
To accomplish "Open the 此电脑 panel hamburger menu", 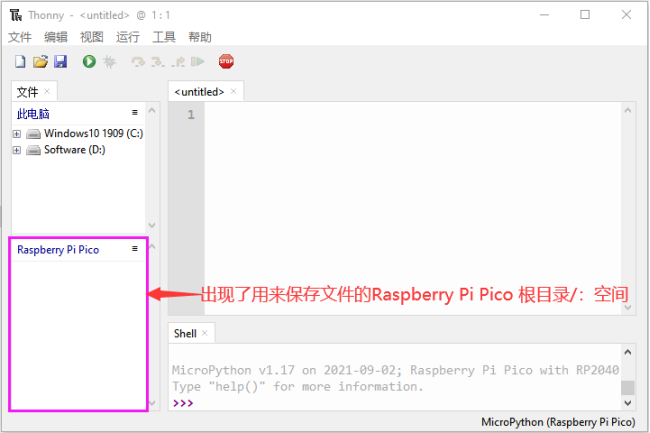I will (135, 112).
